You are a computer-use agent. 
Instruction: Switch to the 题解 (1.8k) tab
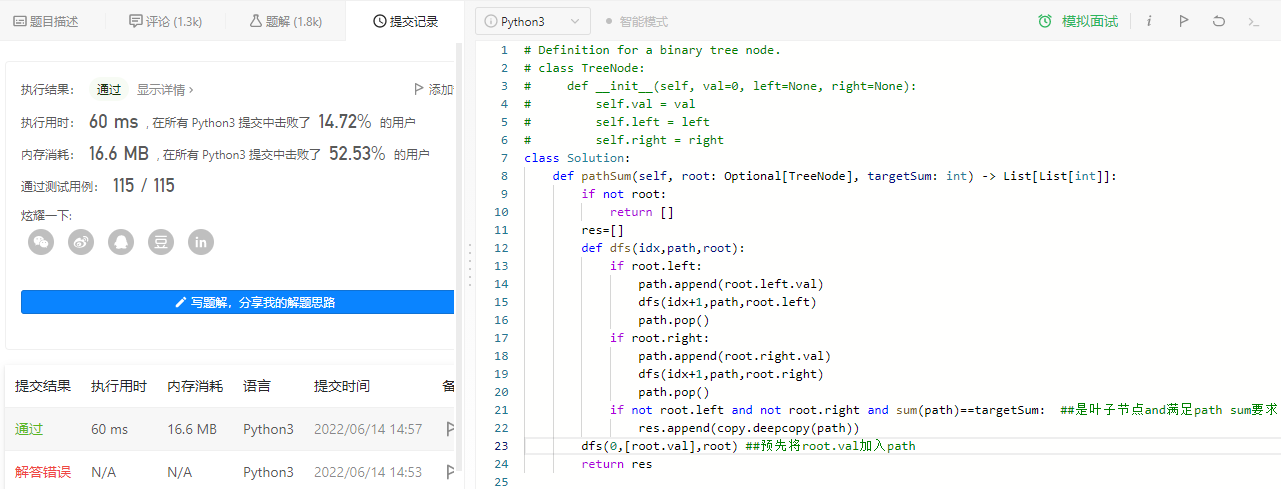click(x=286, y=21)
